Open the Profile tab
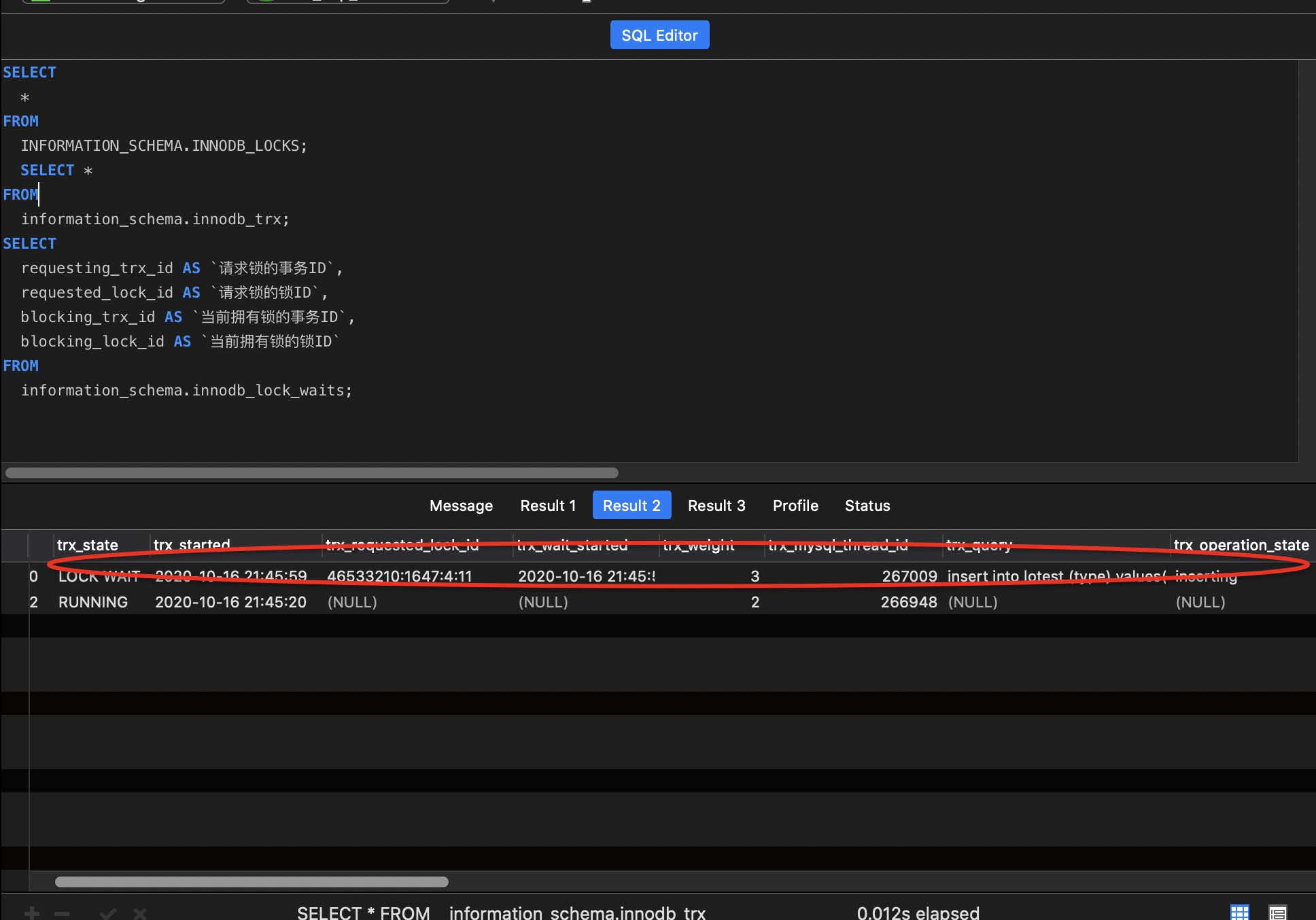1316x920 pixels. (795, 506)
